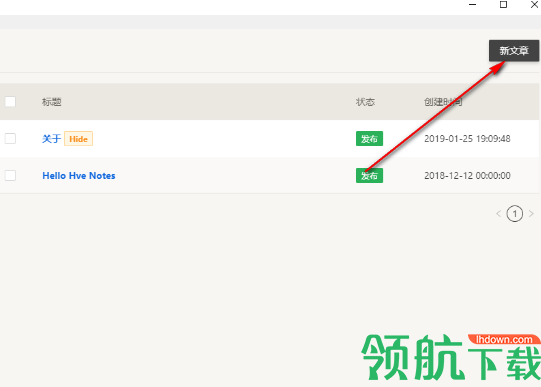Minimize the application window
Screen dimensions: 541x387
pyautogui.click(x=473, y=4)
